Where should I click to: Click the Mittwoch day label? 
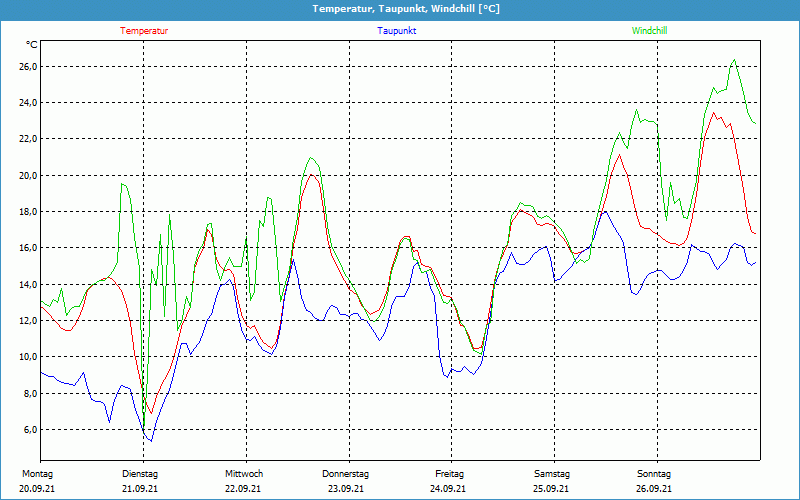point(244,474)
